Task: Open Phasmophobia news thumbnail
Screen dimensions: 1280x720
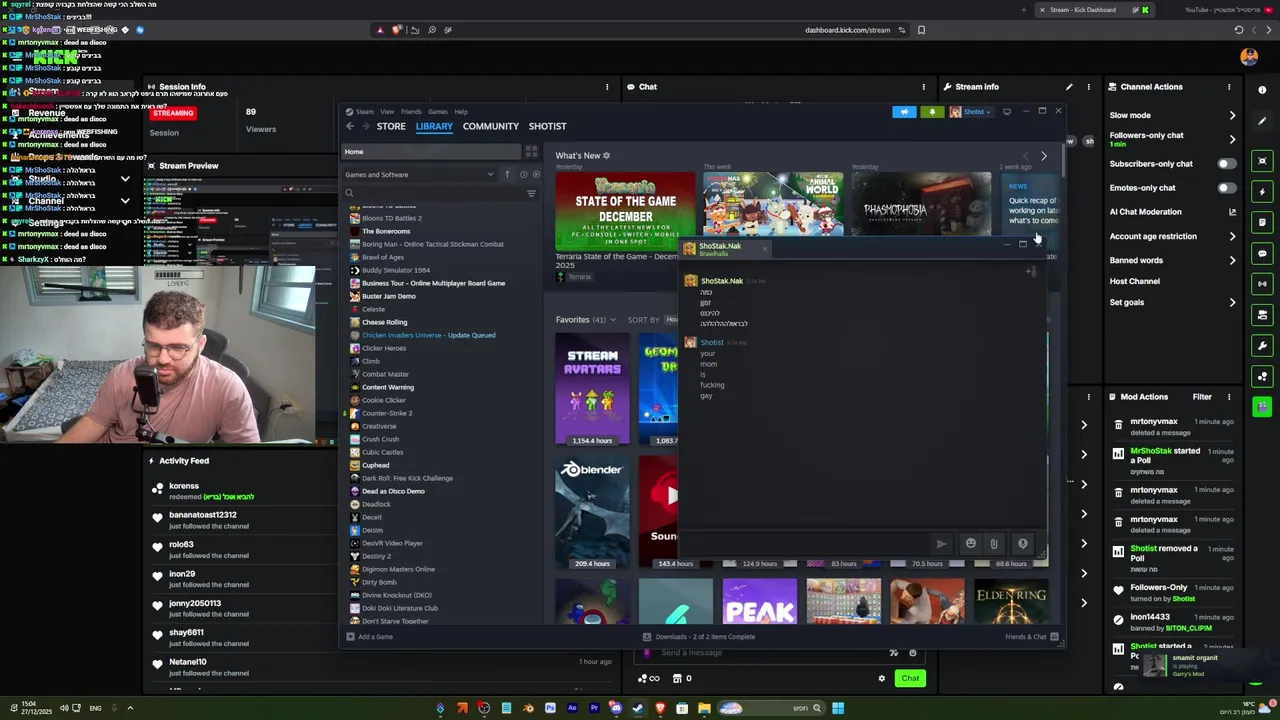Action: [921, 206]
